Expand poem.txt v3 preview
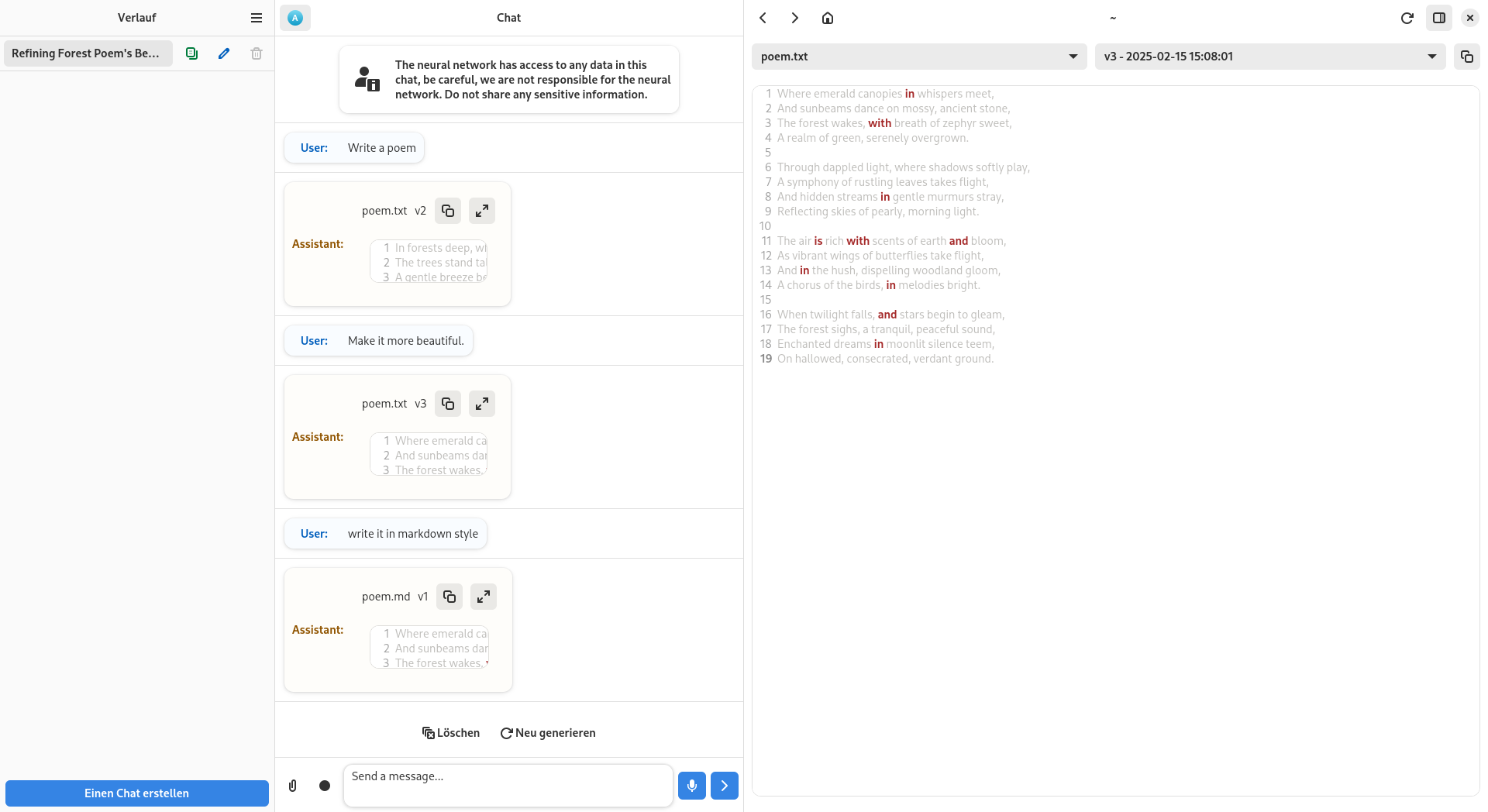The image size is (1488, 812). tap(482, 404)
